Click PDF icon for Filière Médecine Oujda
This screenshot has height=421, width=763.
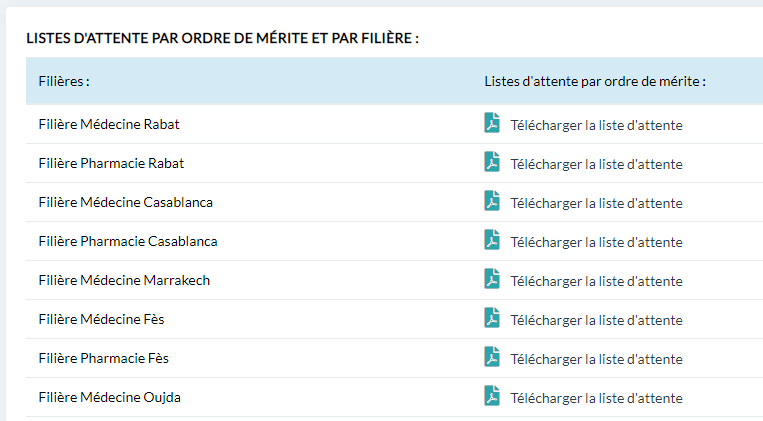tap(491, 396)
